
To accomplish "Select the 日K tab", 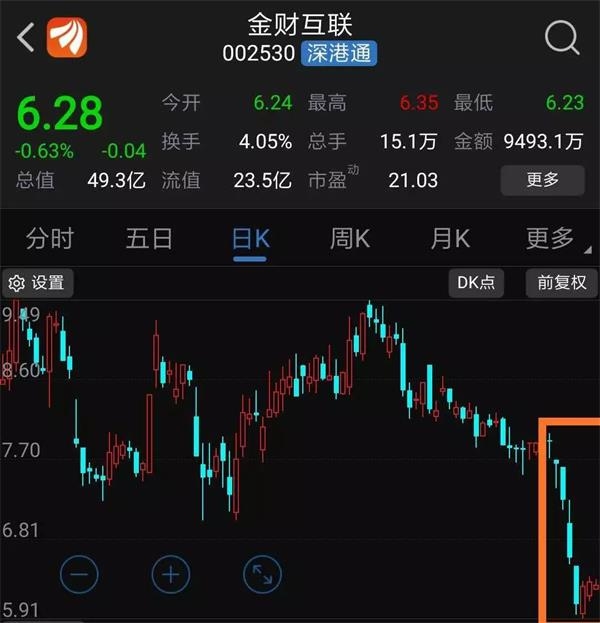I will click(250, 239).
